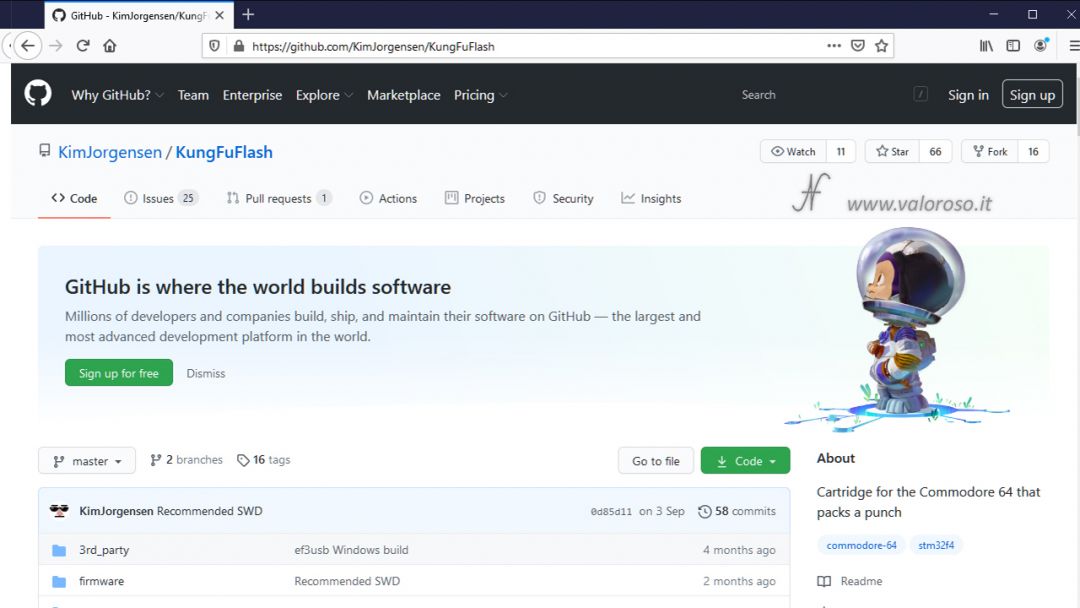The image size is (1080, 608).
Task: Open the Enterprise page
Action: pos(252,95)
